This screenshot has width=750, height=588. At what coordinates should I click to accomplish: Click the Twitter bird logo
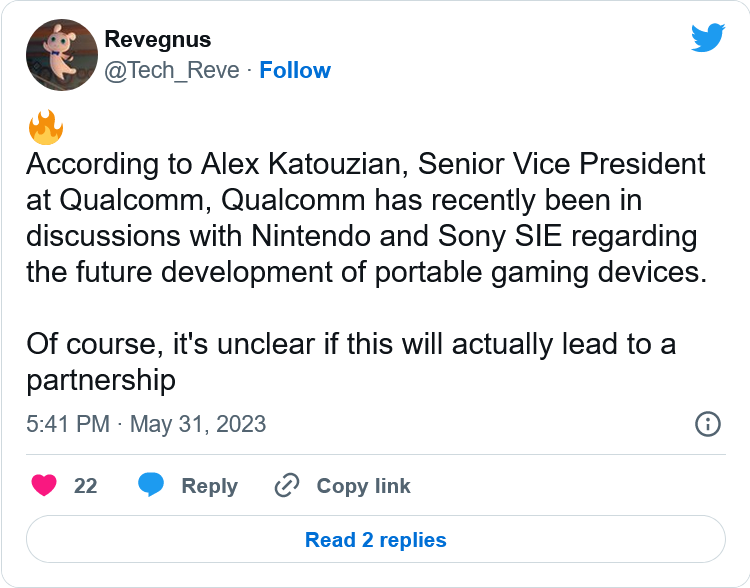707,38
